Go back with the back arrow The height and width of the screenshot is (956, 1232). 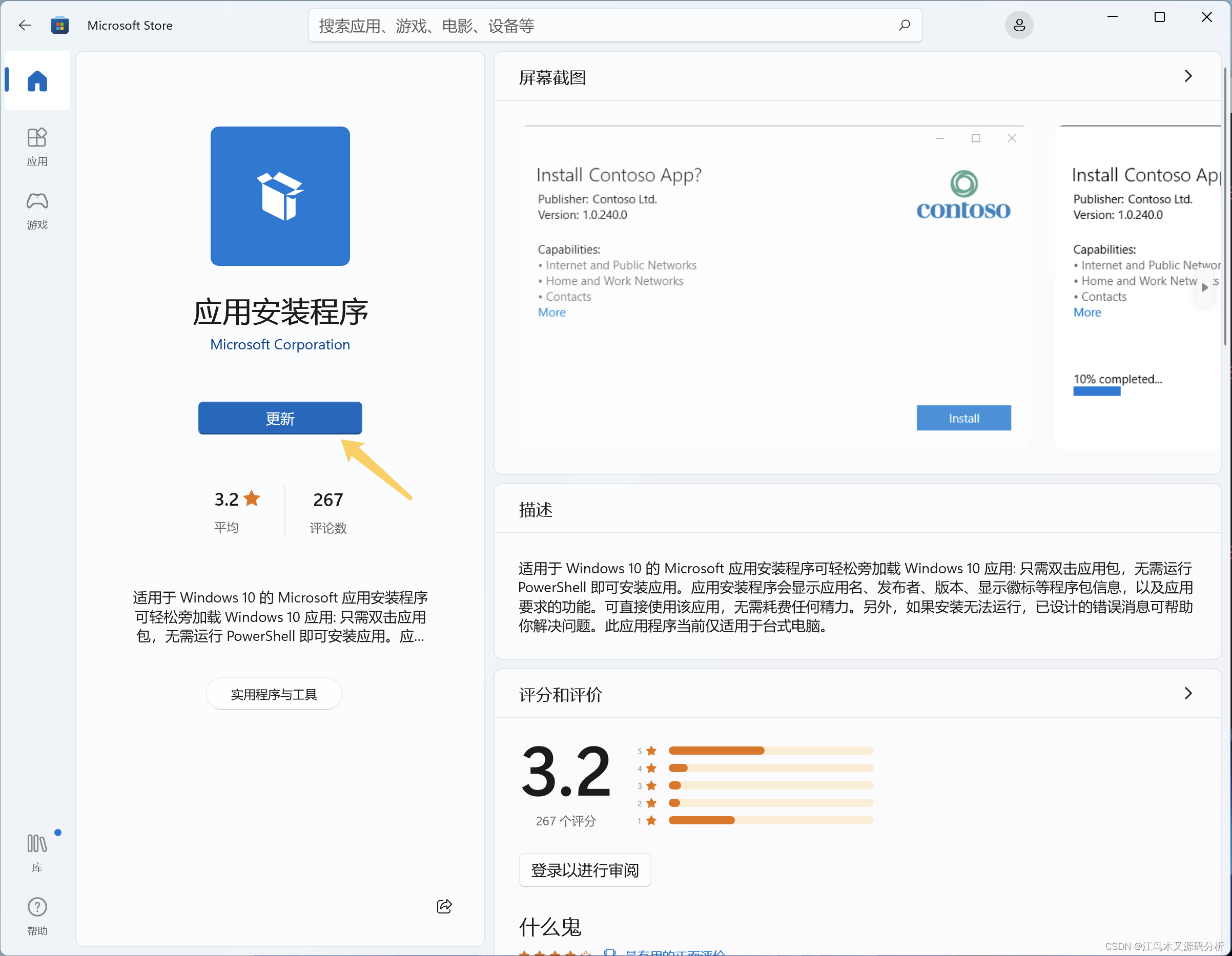pos(25,26)
